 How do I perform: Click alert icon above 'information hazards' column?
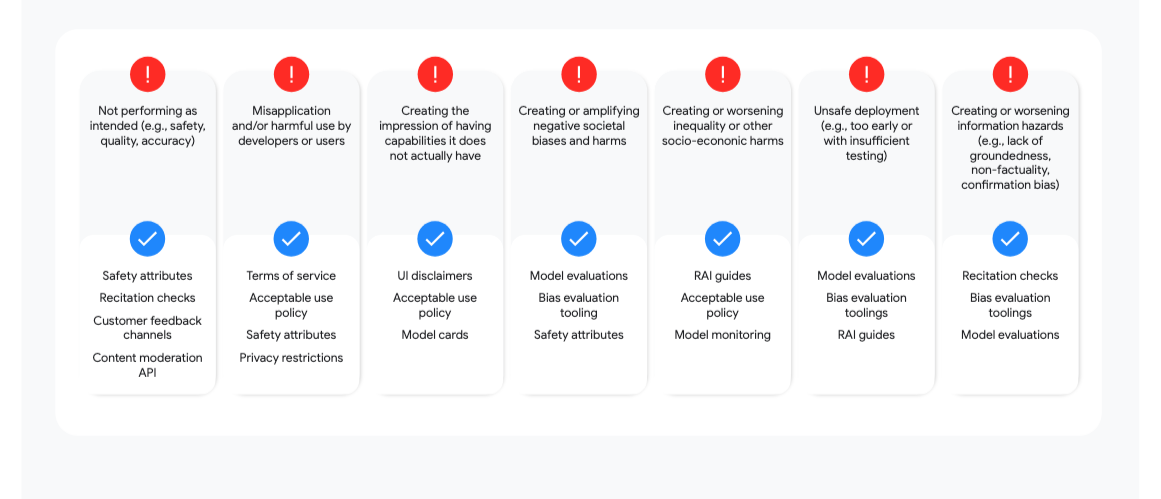click(x=1010, y=74)
